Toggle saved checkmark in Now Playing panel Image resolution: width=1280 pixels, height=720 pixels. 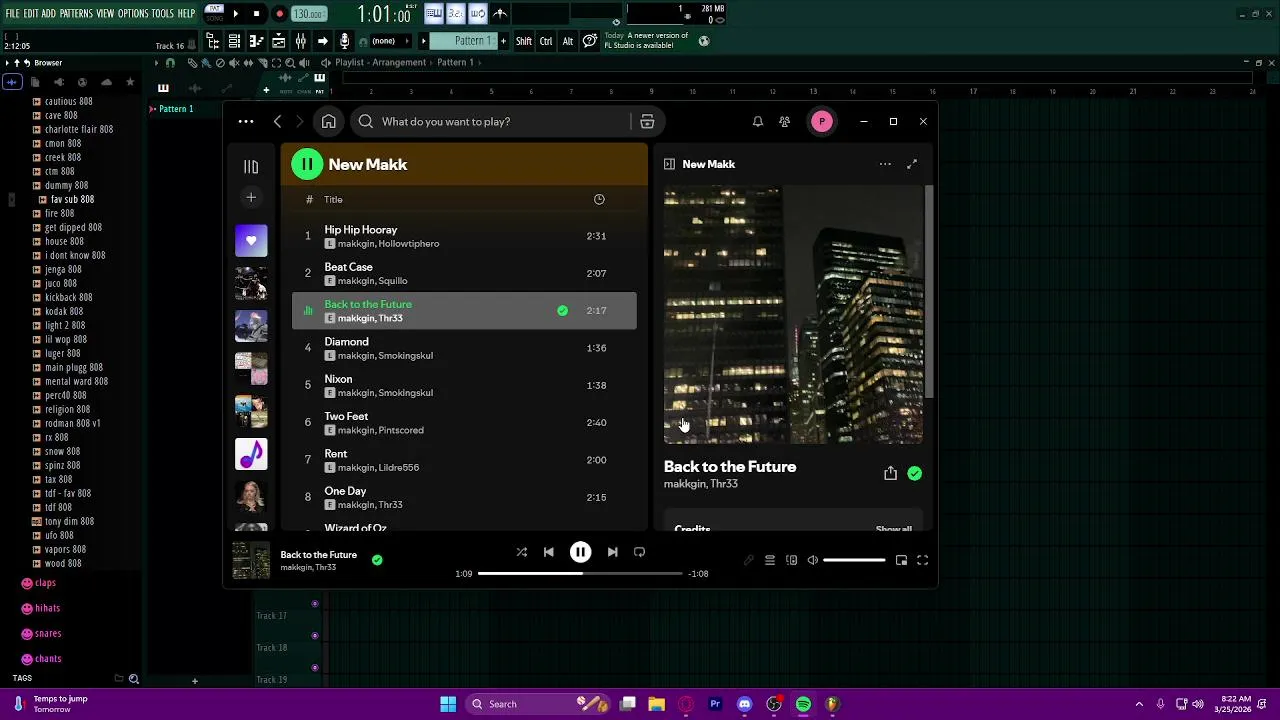tap(914, 473)
